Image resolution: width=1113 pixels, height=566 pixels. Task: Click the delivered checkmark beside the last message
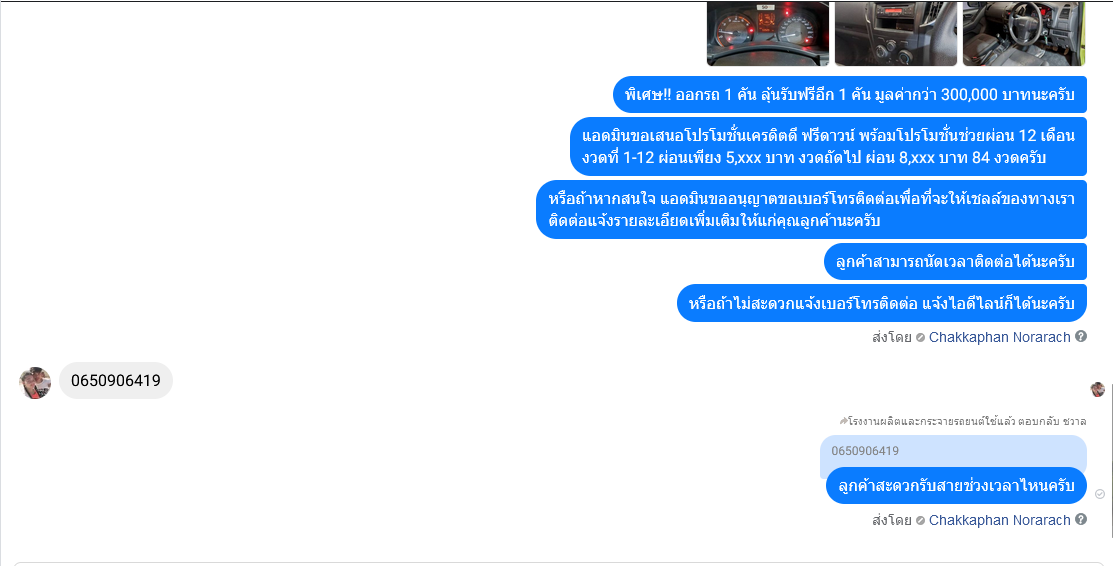pyautogui.click(x=1100, y=494)
